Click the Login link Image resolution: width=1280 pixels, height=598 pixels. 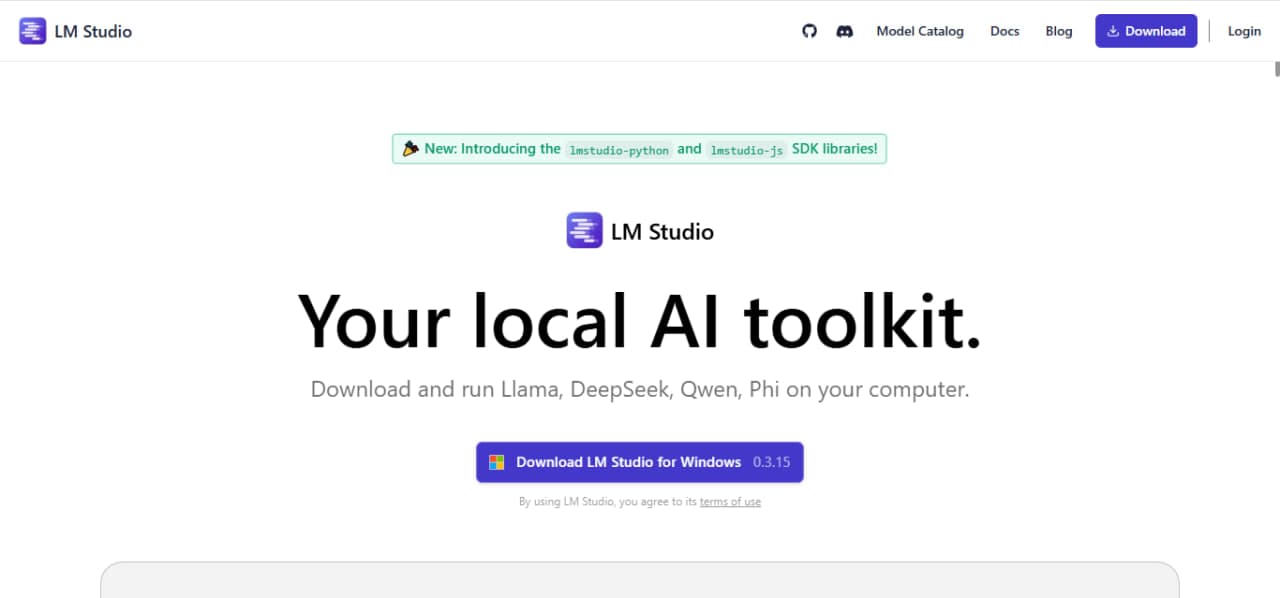point(1244,31)
